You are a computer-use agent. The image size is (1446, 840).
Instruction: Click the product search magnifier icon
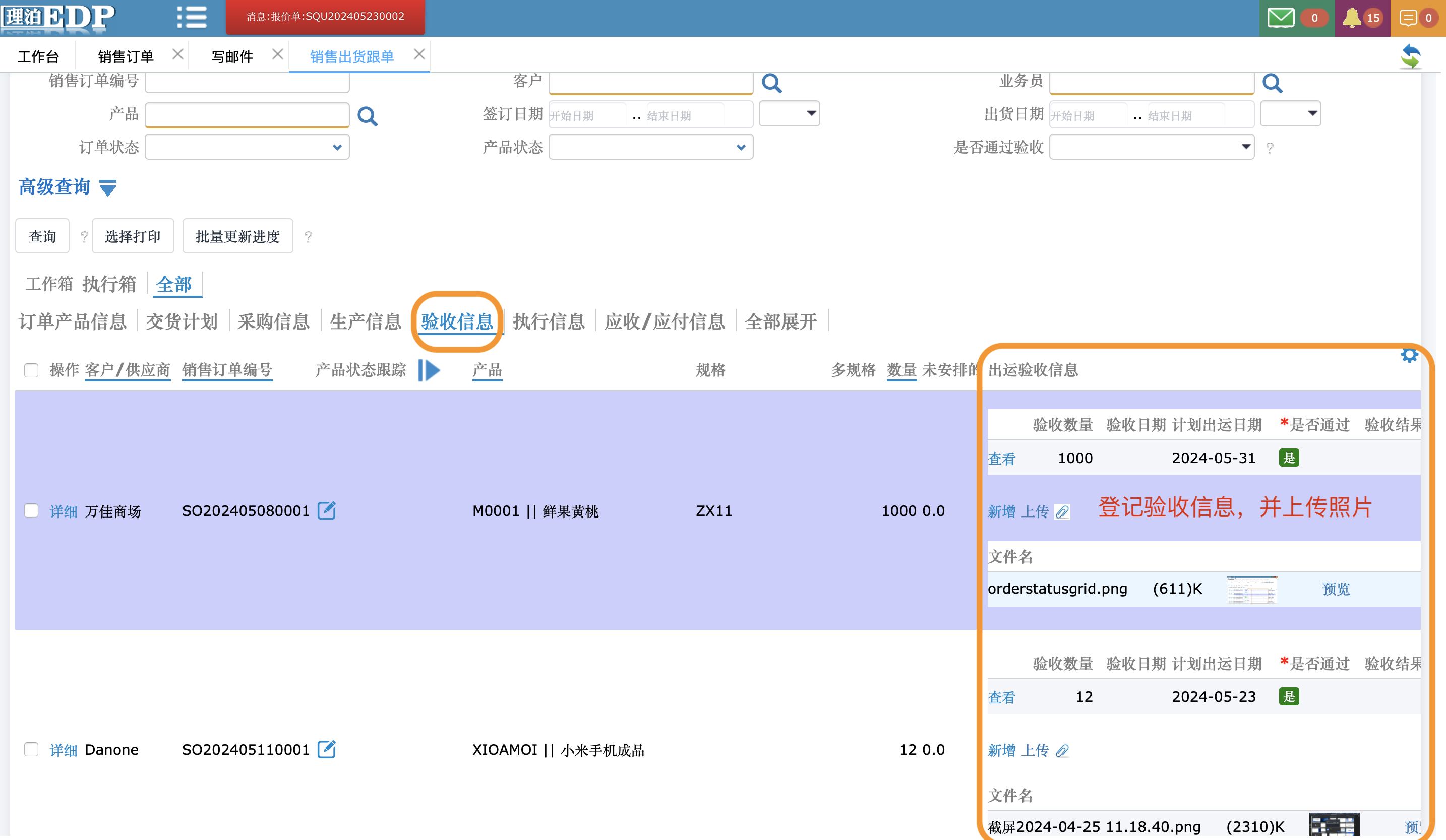pos(367,116)
